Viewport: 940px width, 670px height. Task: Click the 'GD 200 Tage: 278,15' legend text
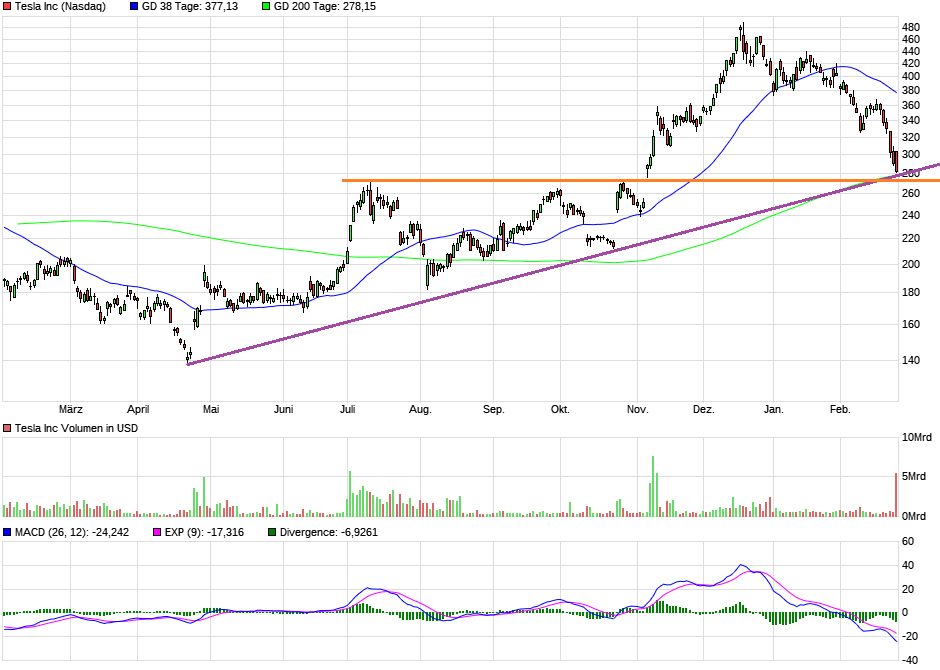pyautogui.click(x=325, y=7)
